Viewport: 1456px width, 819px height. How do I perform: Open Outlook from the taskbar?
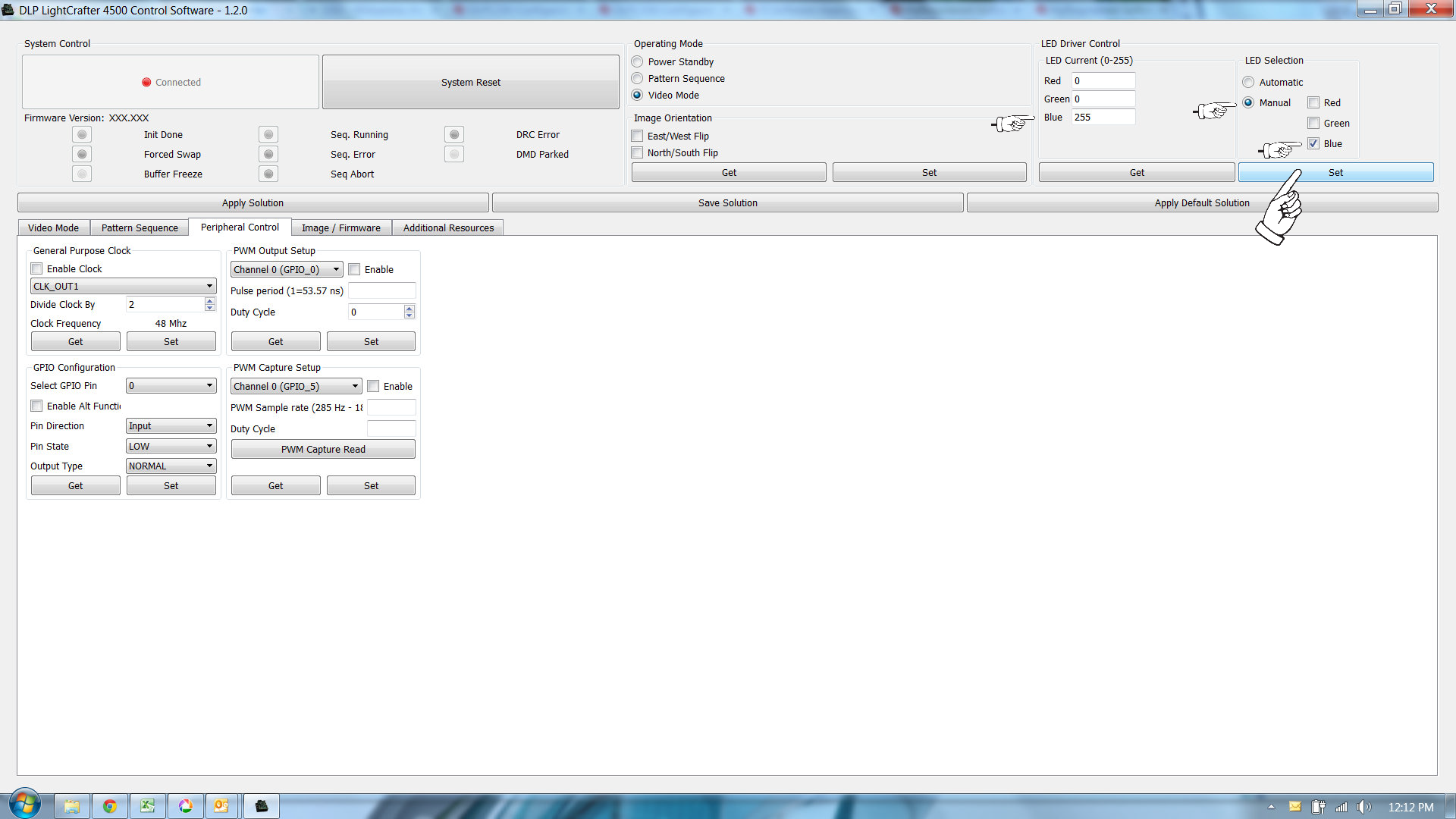[221, 805]
